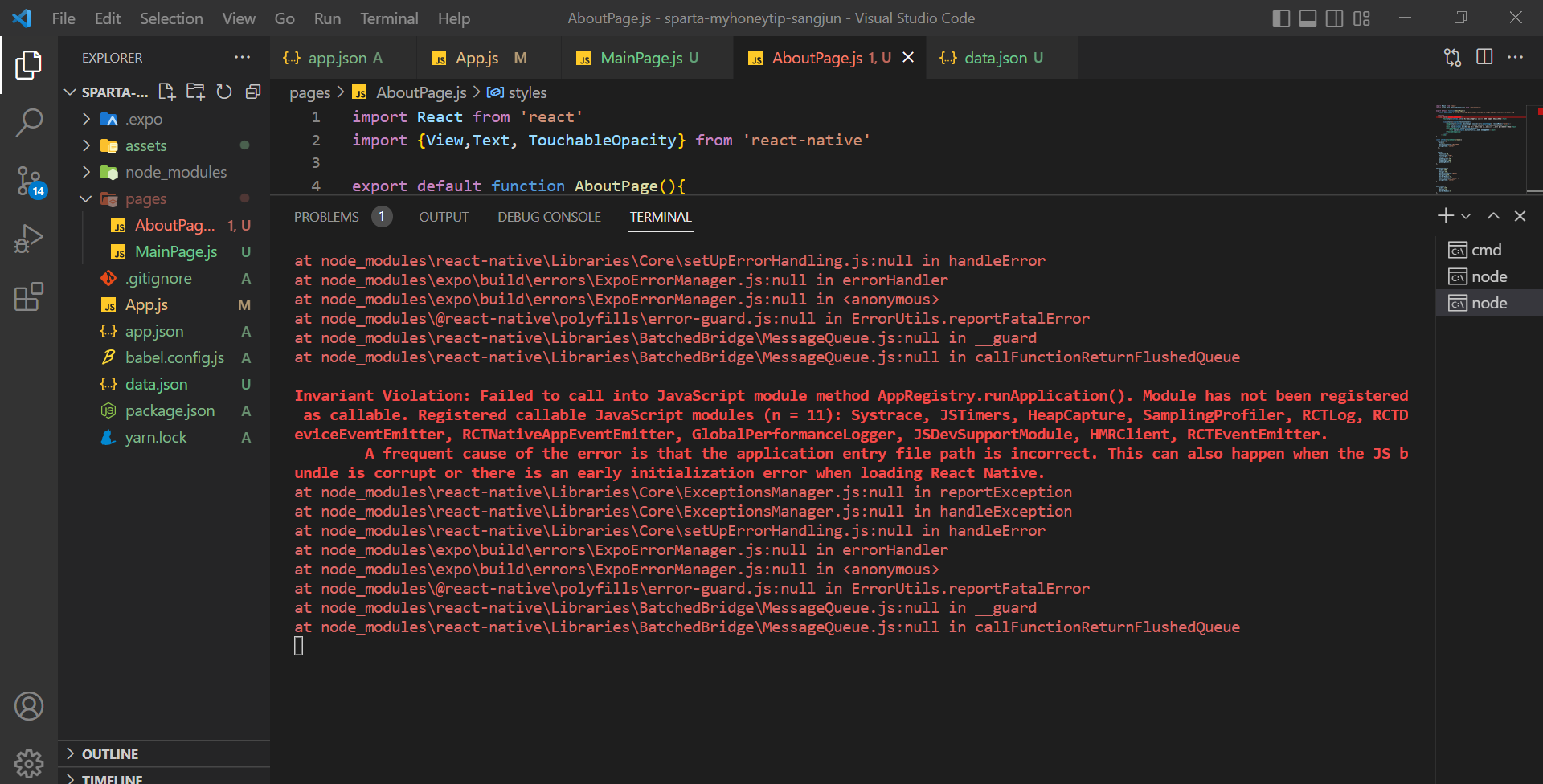Screen dimensions: 1543x784
Task: Close the terminal panel
Action: click(x=1520, y=216)
